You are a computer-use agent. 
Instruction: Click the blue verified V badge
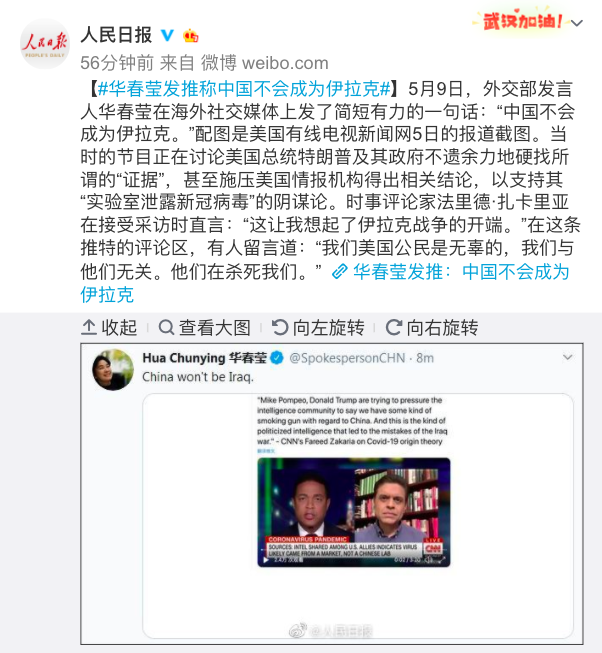point(167,35)
